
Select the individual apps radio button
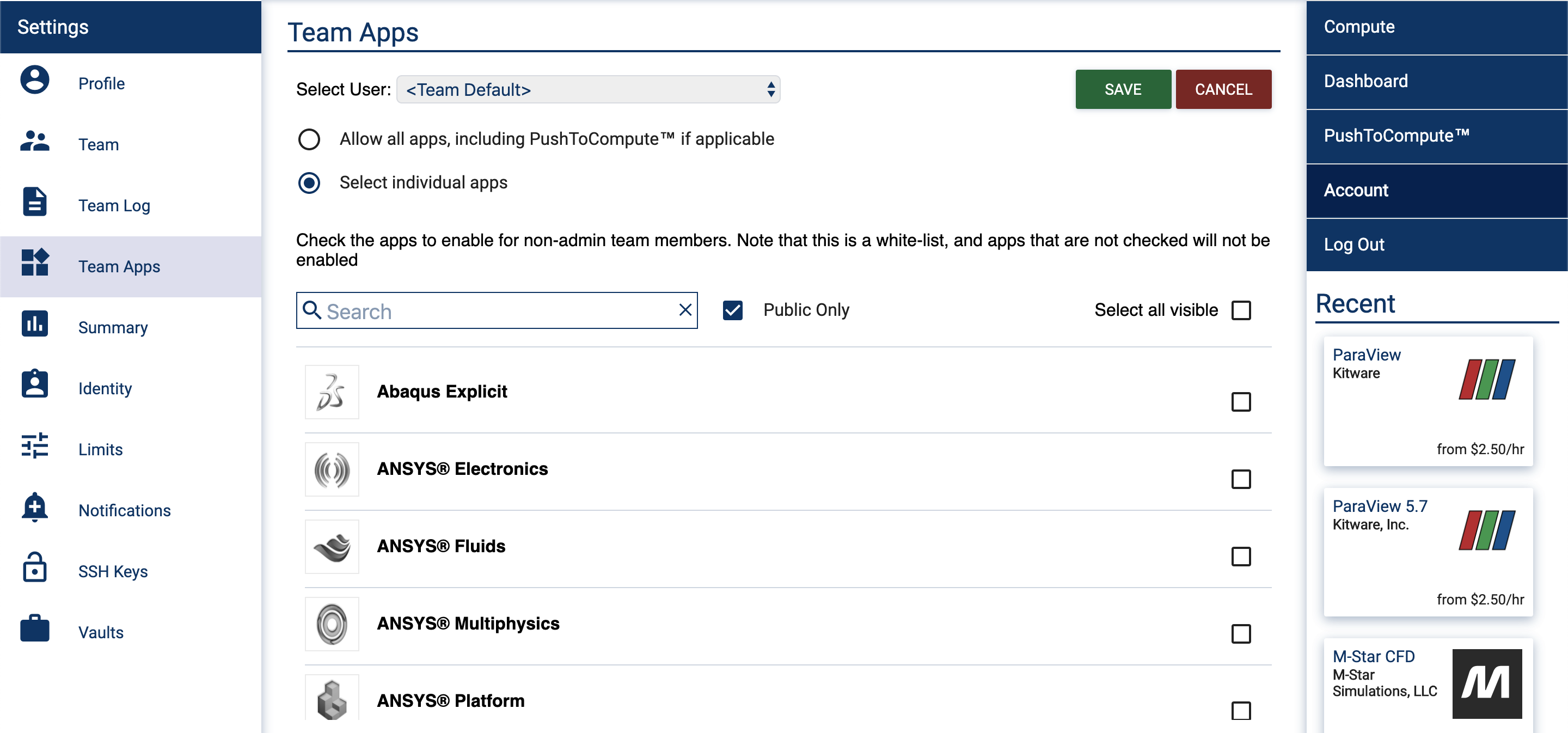pyautogui.click(x=309, y=182)
